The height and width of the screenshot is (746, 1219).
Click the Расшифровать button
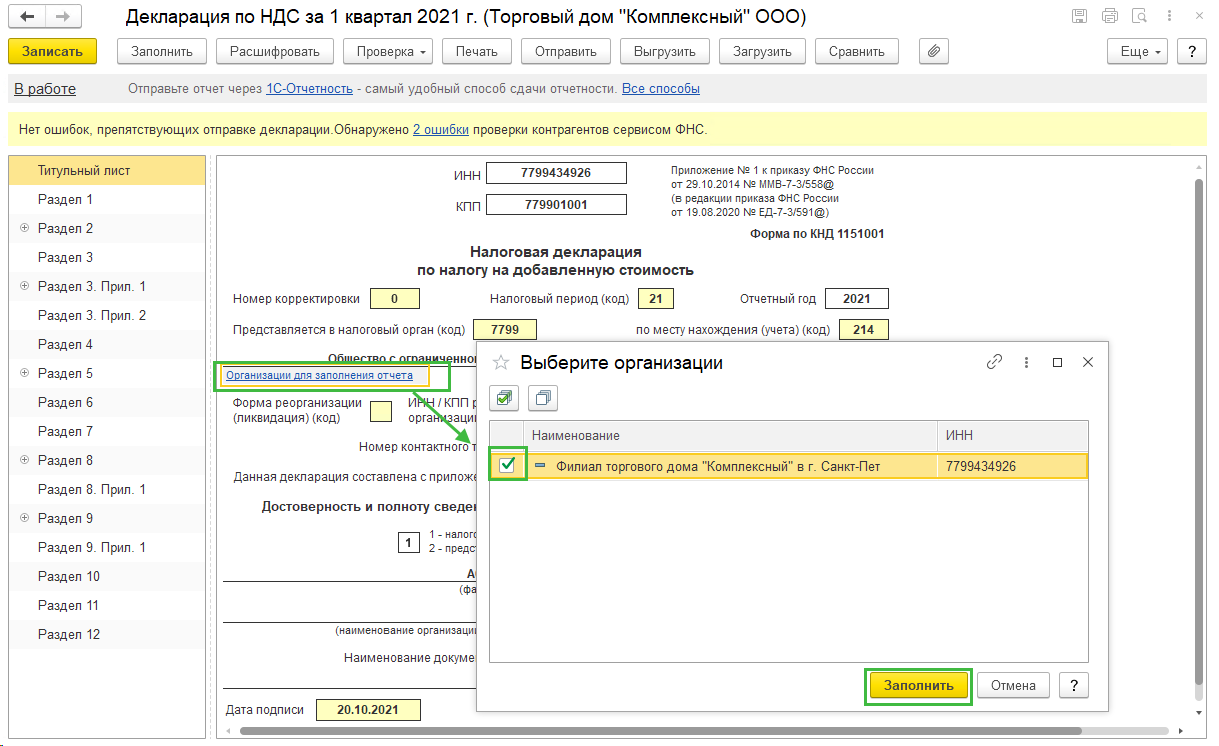point(275,51)
